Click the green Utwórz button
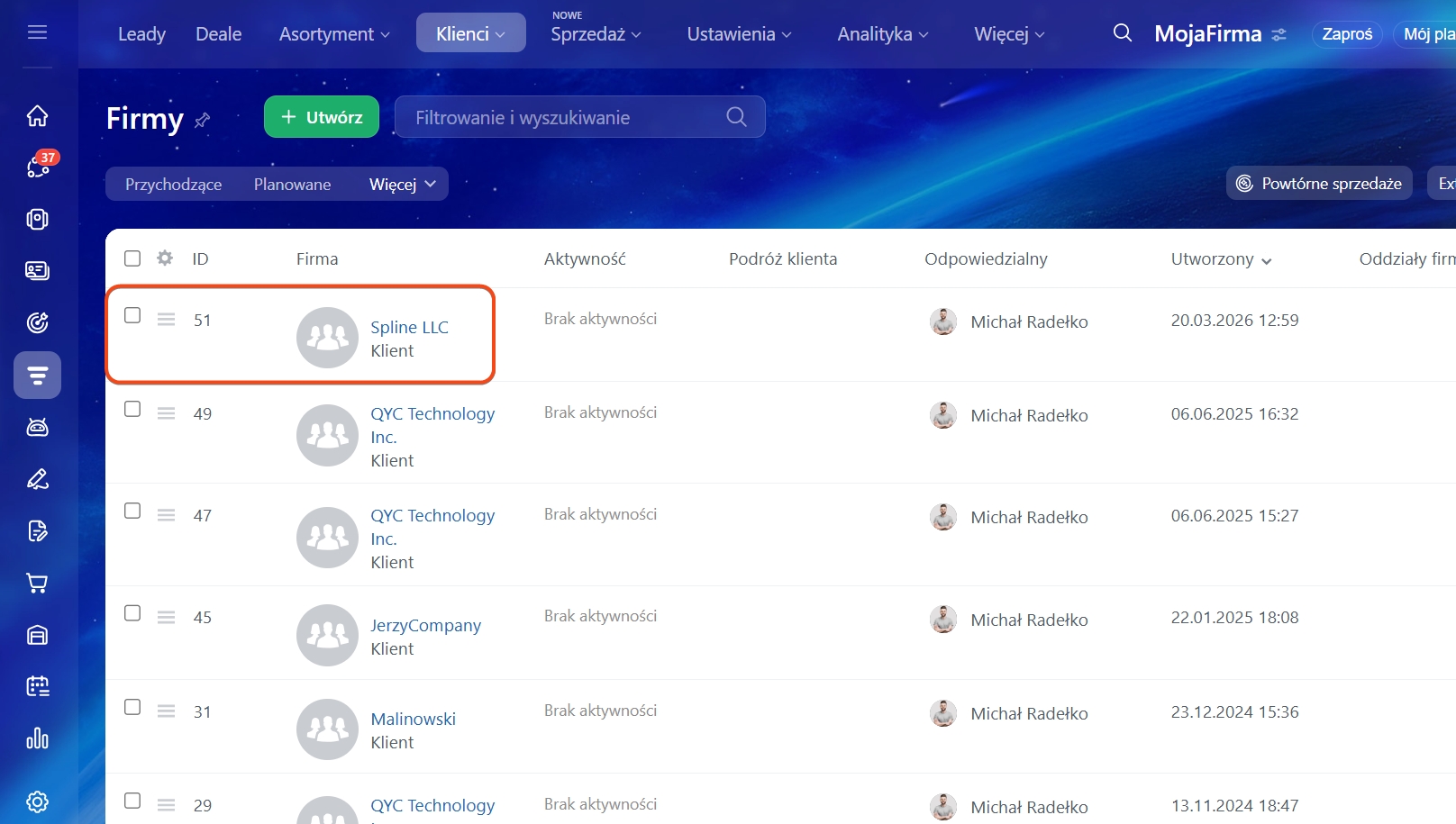Viewport: 1456px width, 824px height. tap(322, 117)
